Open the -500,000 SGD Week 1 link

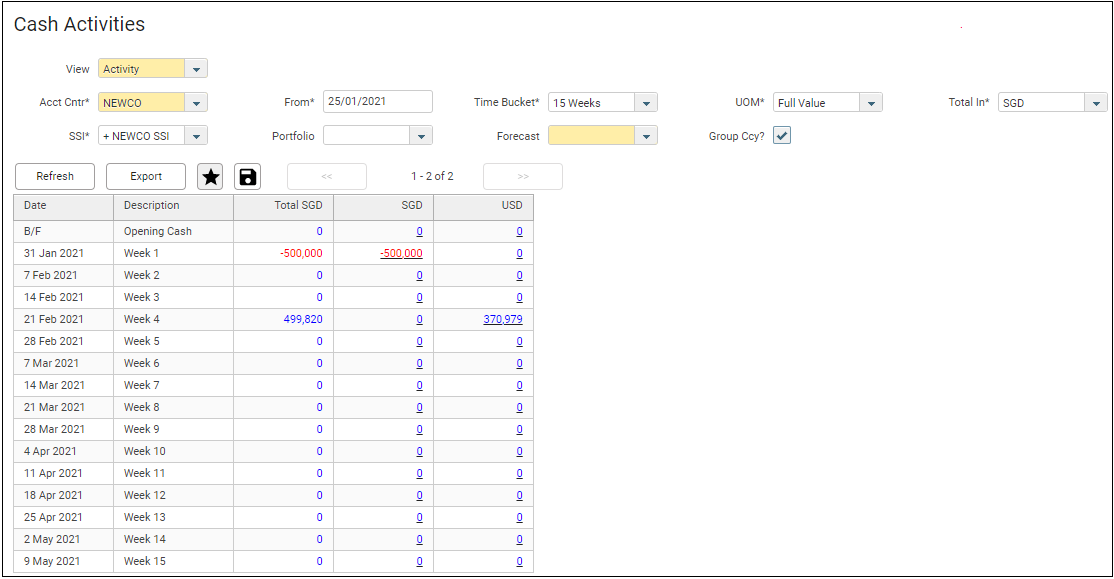[401, 254]
